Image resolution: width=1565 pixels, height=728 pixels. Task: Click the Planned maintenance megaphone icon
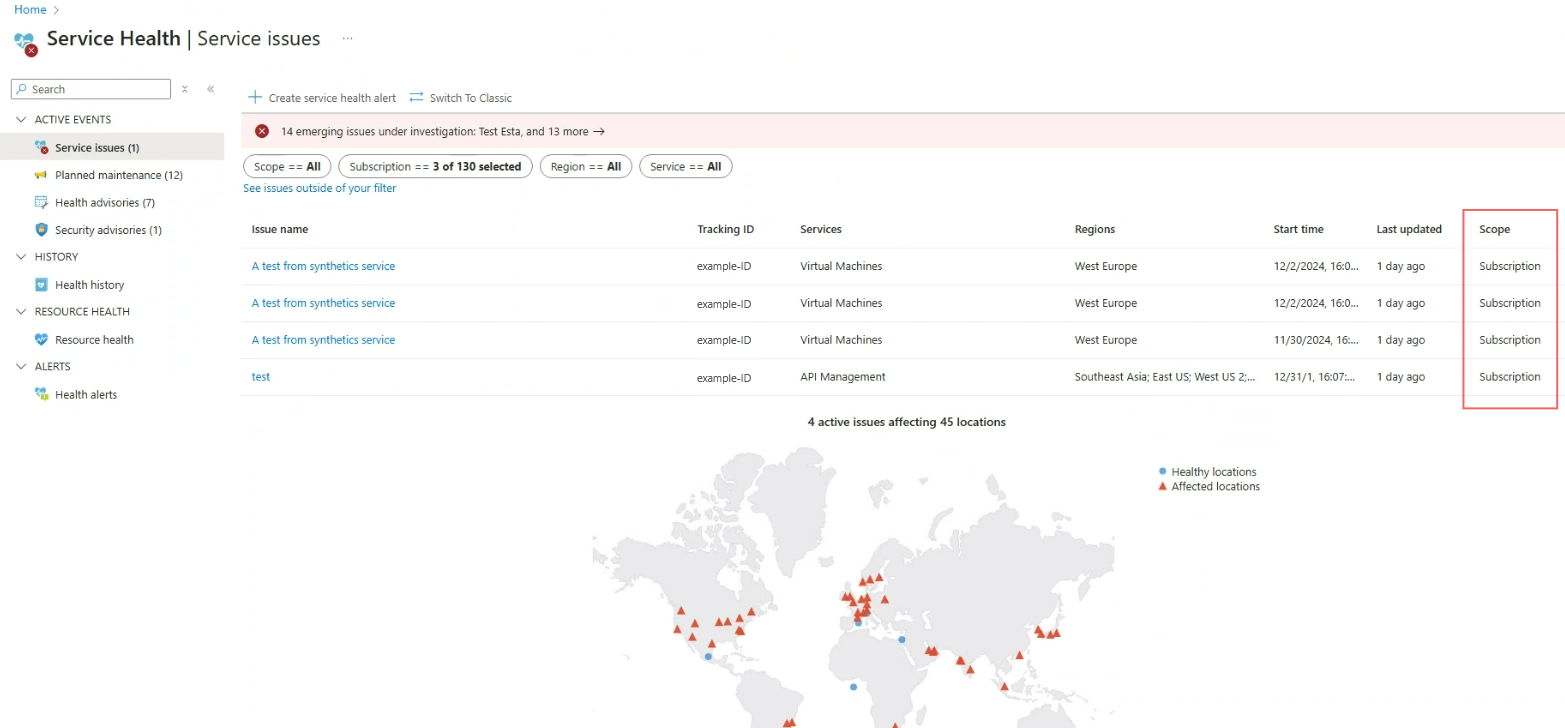[41, 175]
